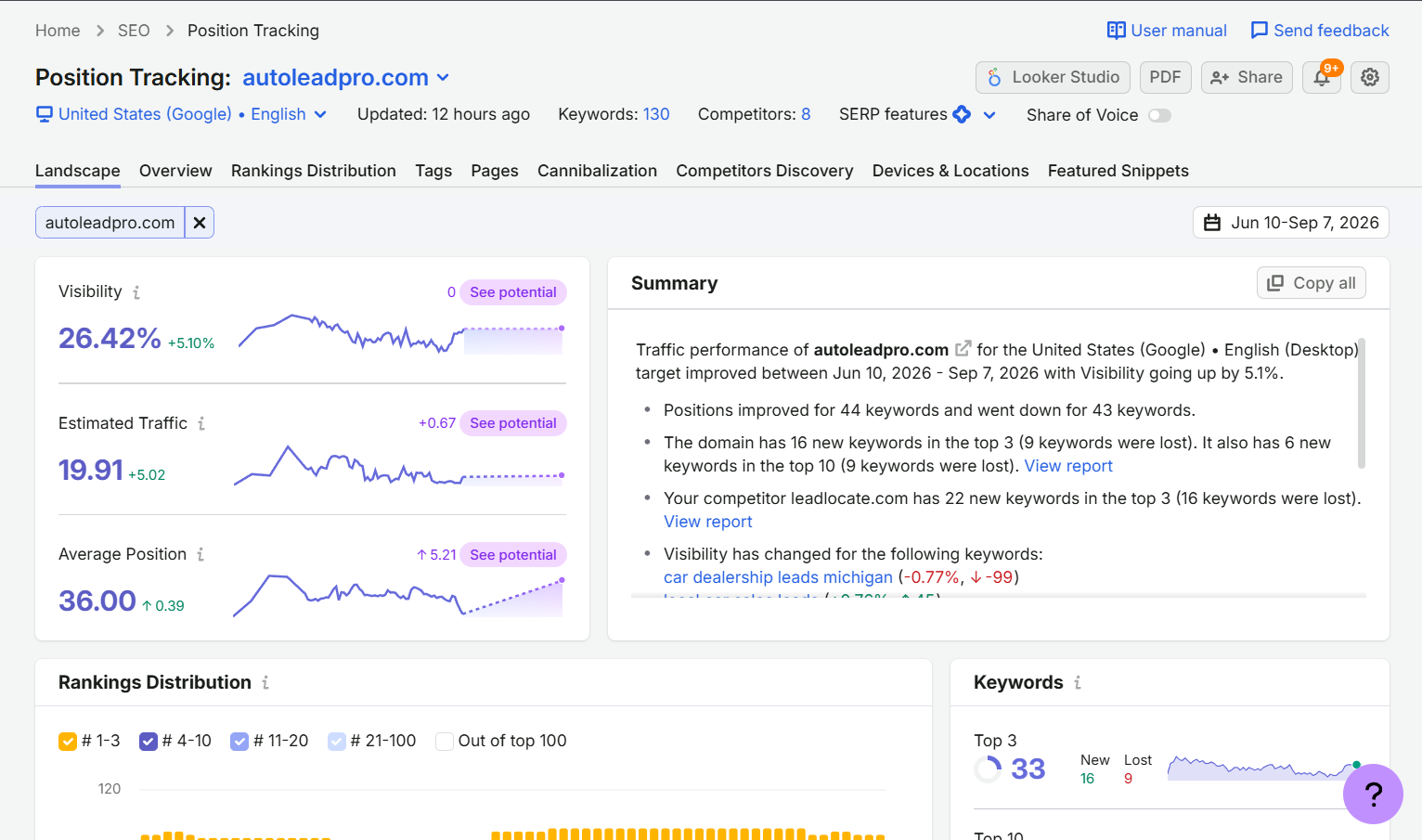Remove the autoleadpro.com filter chip
This screenshot has height=840, width=1422.
coord(200,223)
